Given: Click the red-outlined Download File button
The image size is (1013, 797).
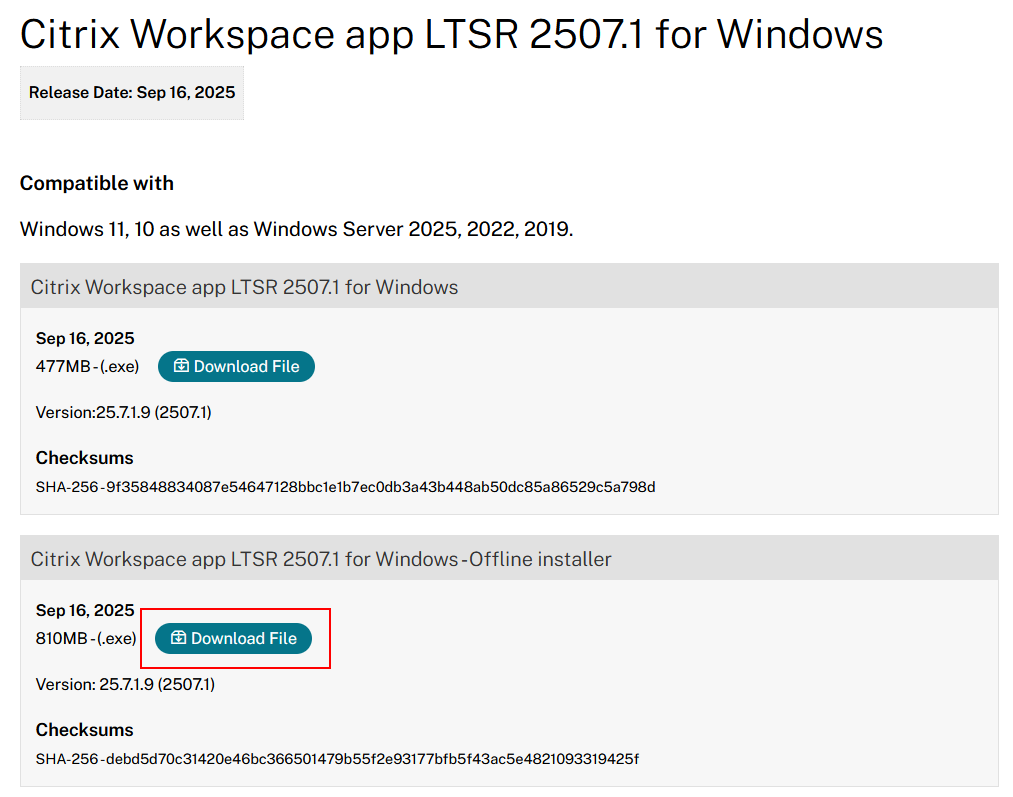Looking at the screenshot, I should tap(236, 638).
